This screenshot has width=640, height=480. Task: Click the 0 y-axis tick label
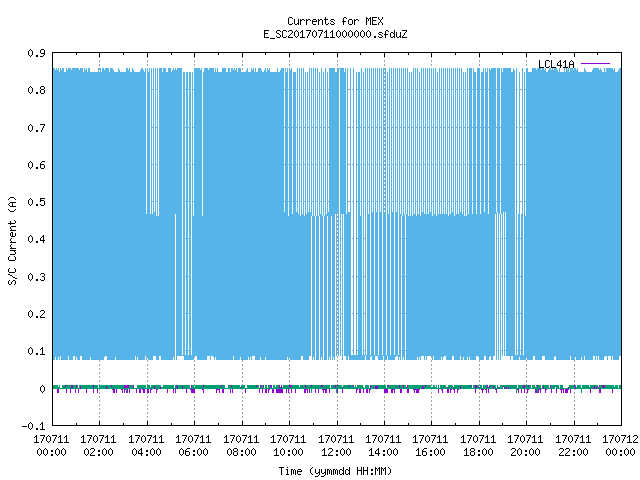click(x=42, y=389)
